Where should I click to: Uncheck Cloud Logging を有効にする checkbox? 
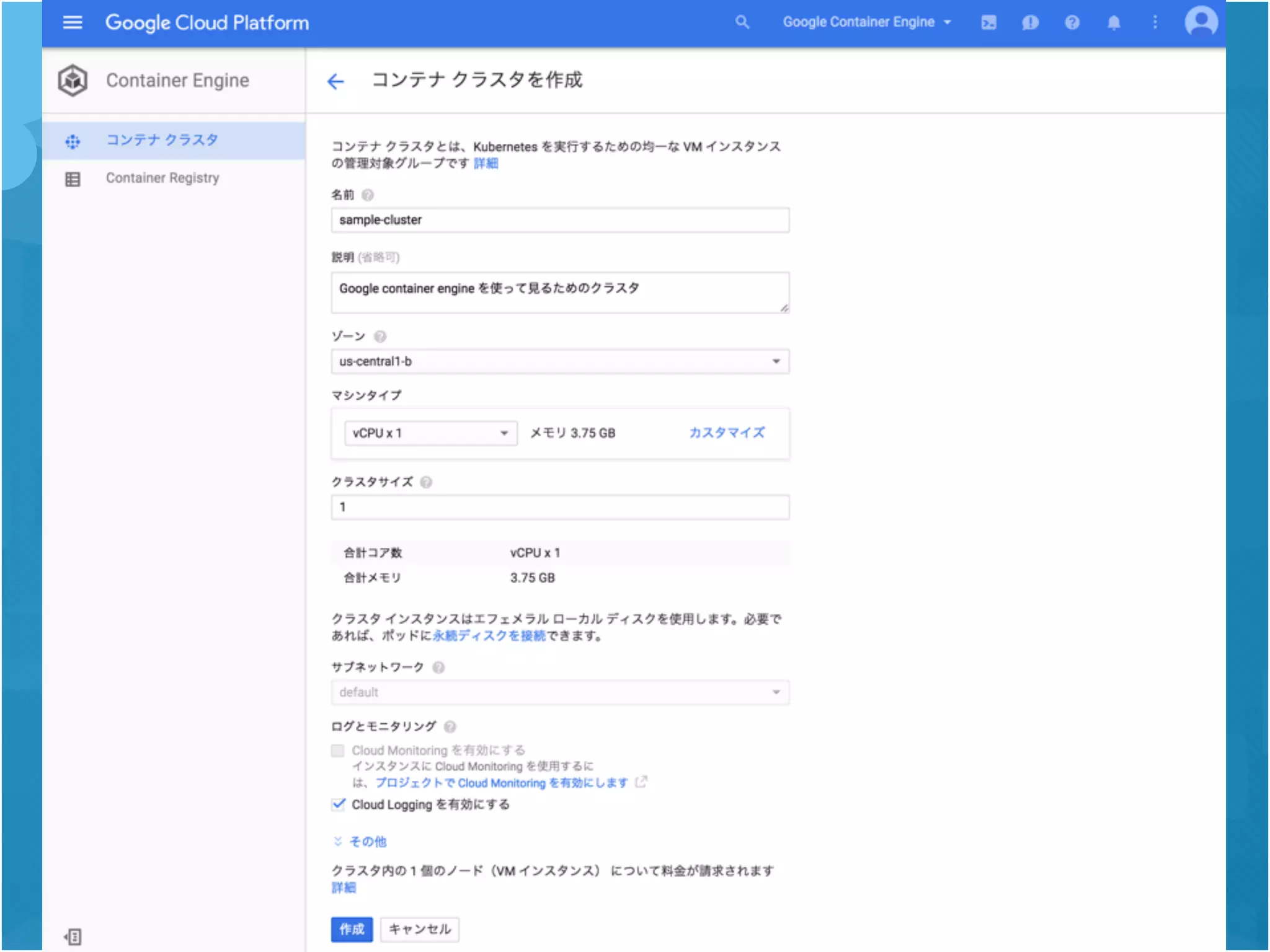pyautogui.click(x=338, y=804)
